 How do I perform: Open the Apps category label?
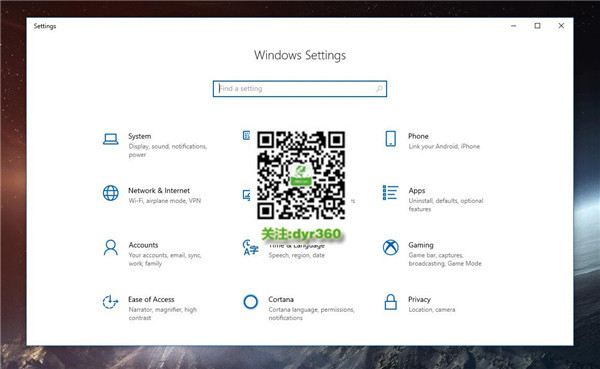point(417,191)
